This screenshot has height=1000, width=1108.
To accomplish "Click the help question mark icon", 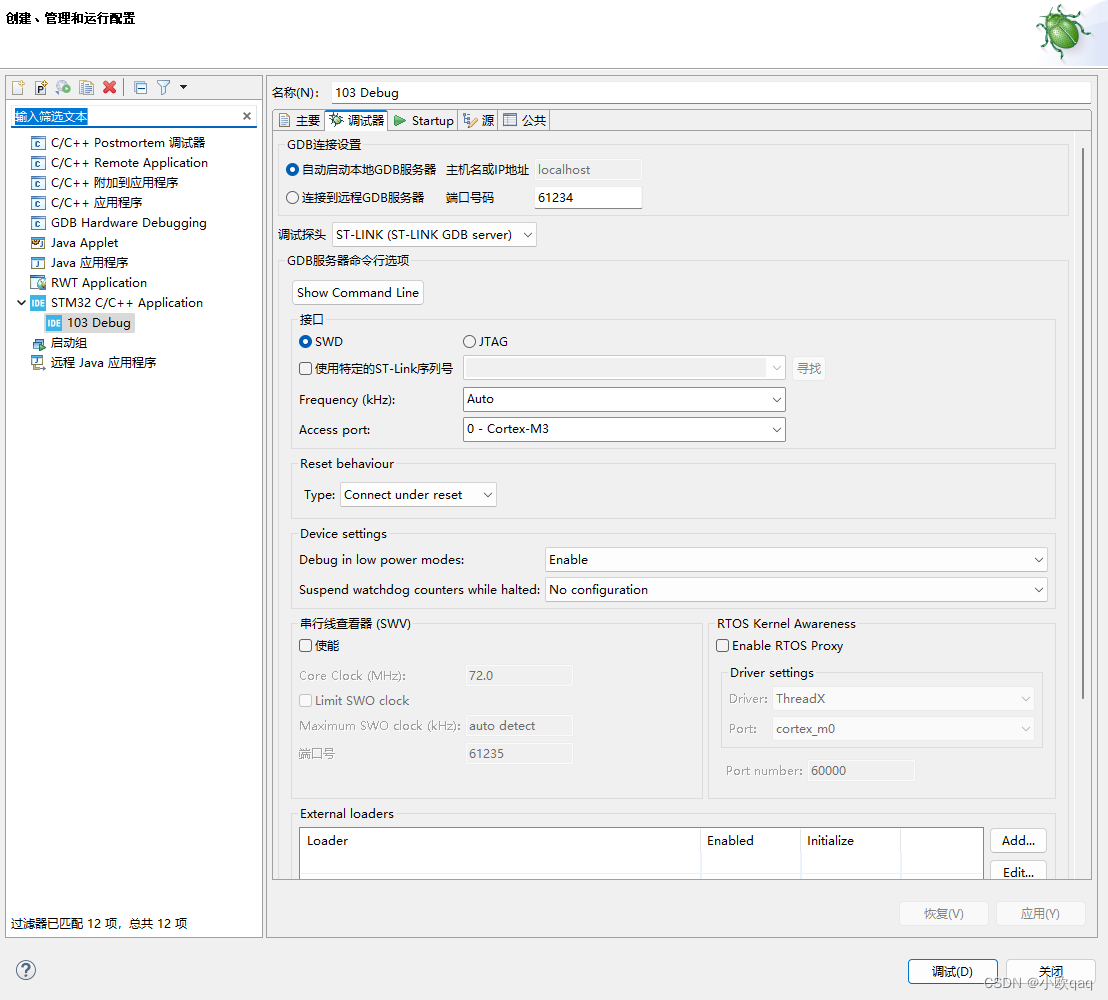I will (x=25, y=969).
